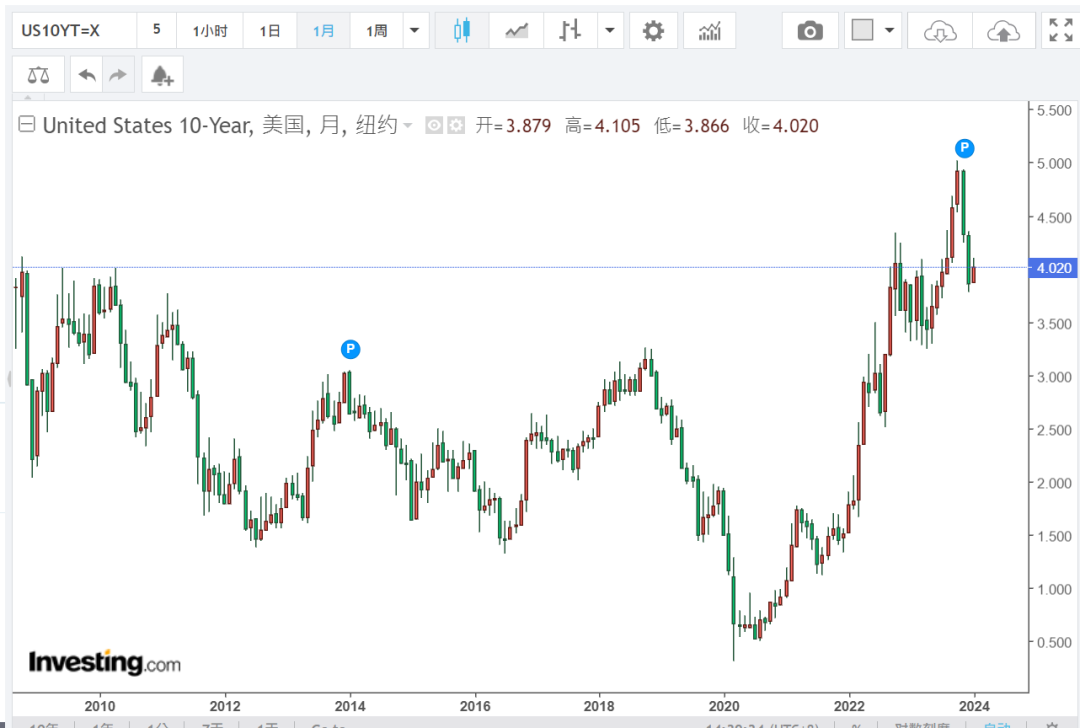Expand the time interval dropdown arrow
This screenshot has height=728, width=1080.
pyautogui.click(x=414, y=31)
